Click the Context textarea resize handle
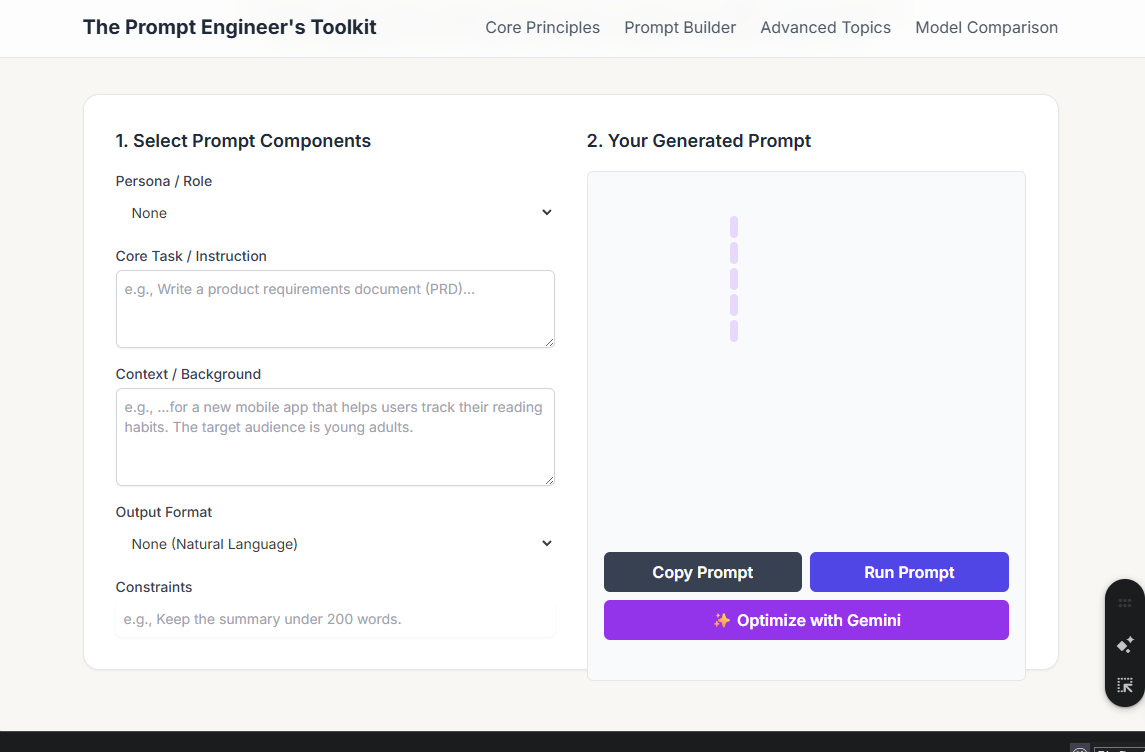 tap(548, 479)
